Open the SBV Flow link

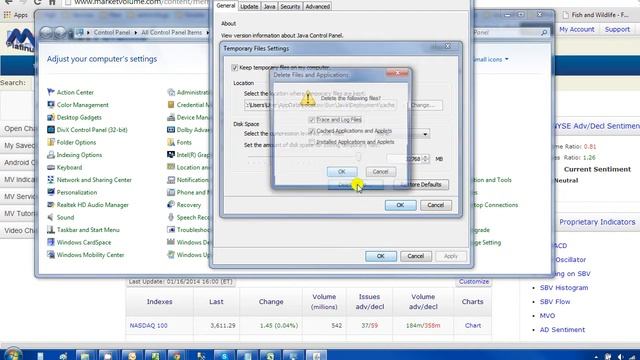click(555, 302)
